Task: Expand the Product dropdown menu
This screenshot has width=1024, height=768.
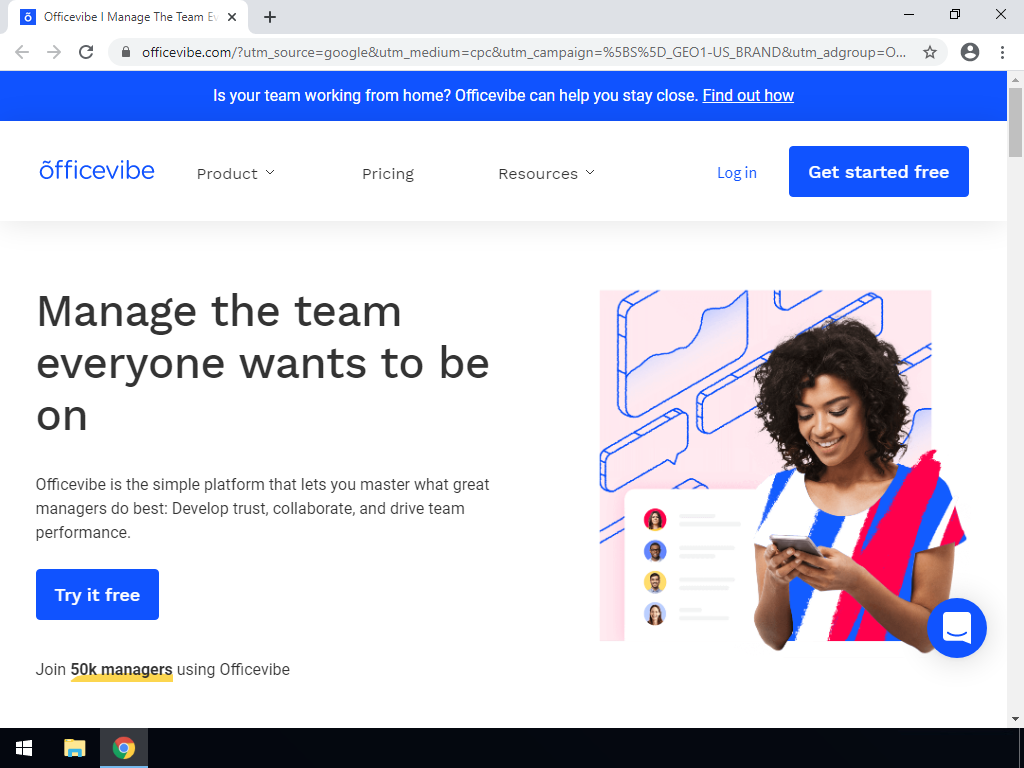Action: (236, 174)
